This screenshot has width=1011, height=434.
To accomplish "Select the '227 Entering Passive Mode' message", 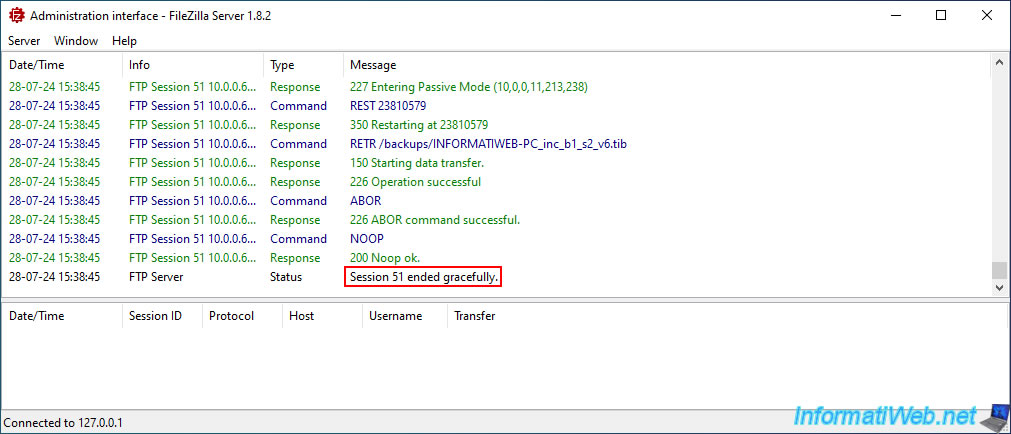I will [x=469, y=86].
